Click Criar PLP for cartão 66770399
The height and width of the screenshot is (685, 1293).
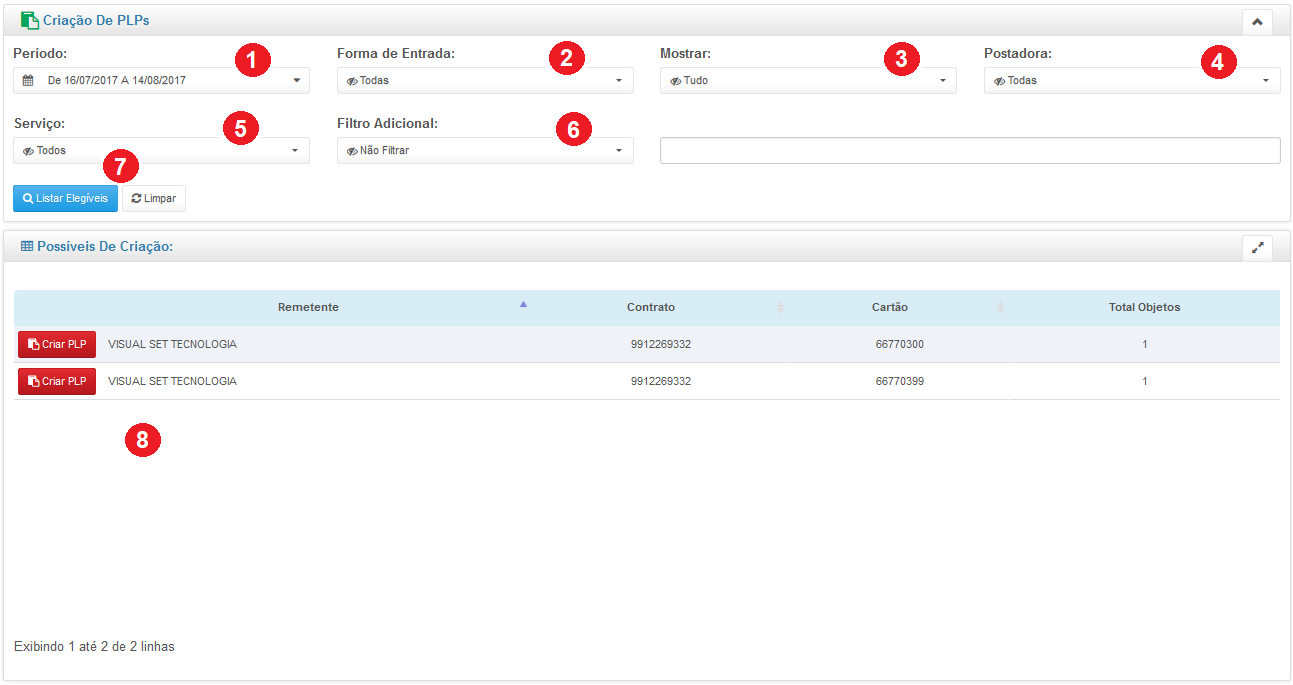pos(57,381)
